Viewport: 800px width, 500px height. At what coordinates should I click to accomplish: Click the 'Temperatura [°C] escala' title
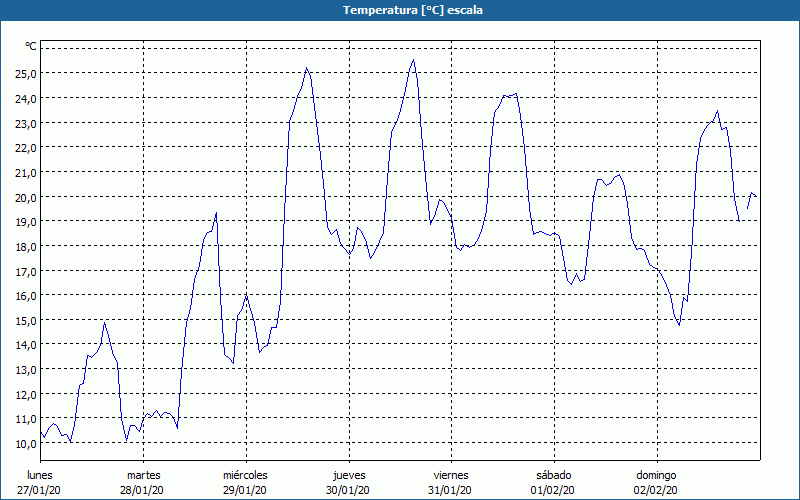[x=413, y=10]
